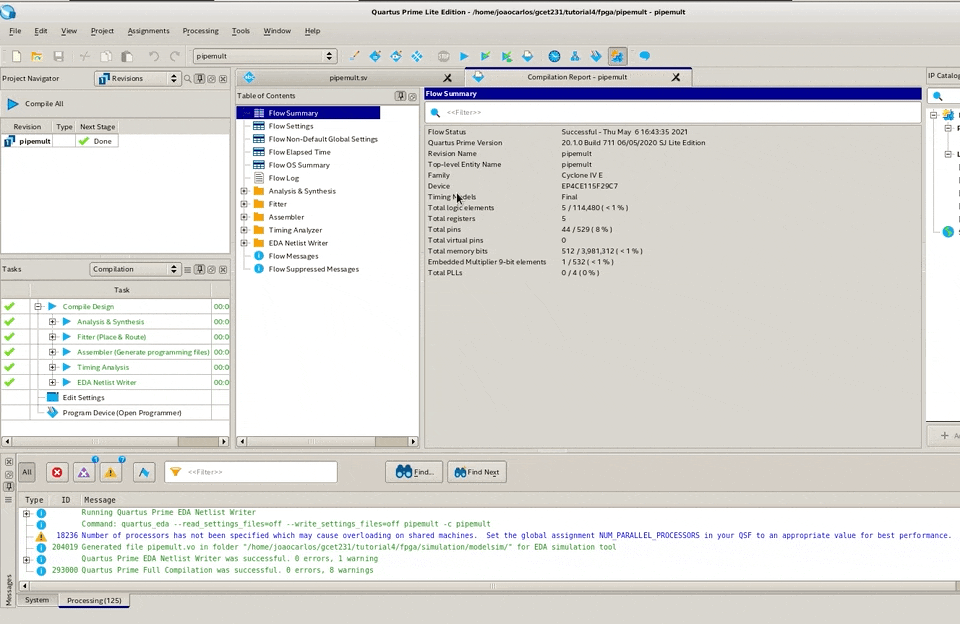Toggle the flagged messages filter button
This screenshot has width=960, height=624.
point(144,472)
